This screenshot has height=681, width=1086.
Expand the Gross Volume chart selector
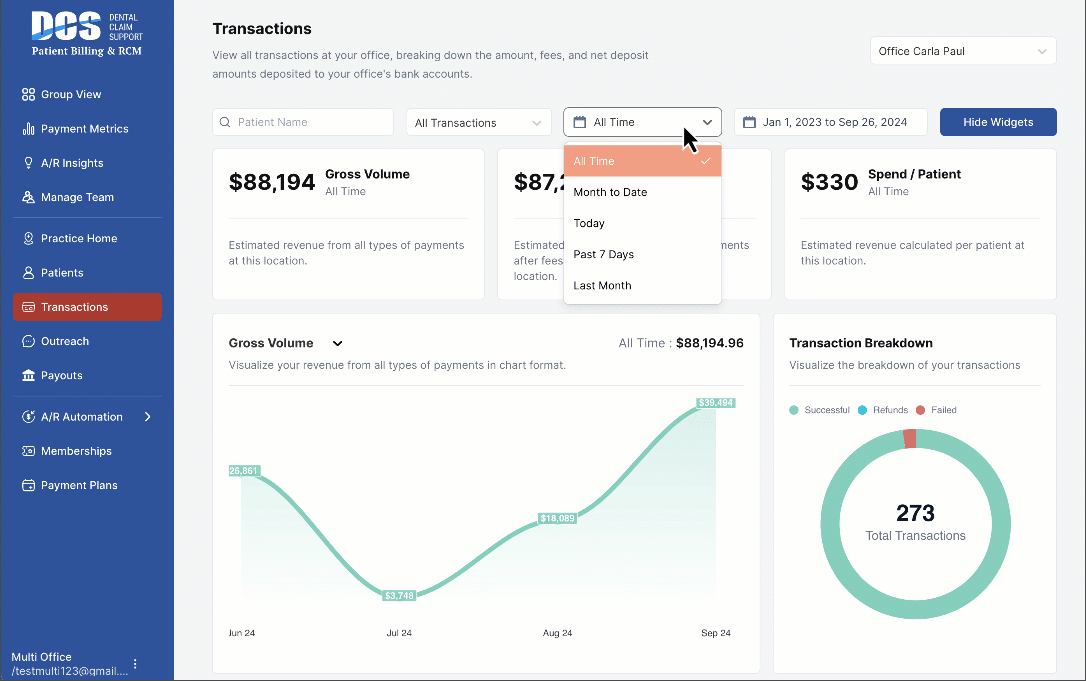click(x=337, y=343)
